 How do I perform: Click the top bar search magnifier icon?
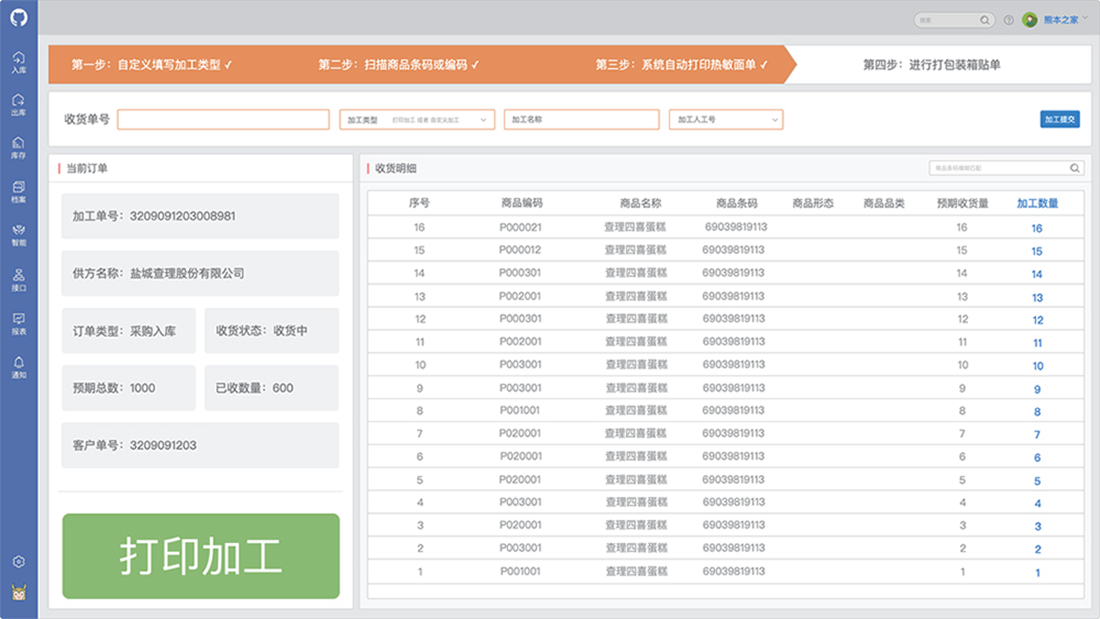click(984, 20)
